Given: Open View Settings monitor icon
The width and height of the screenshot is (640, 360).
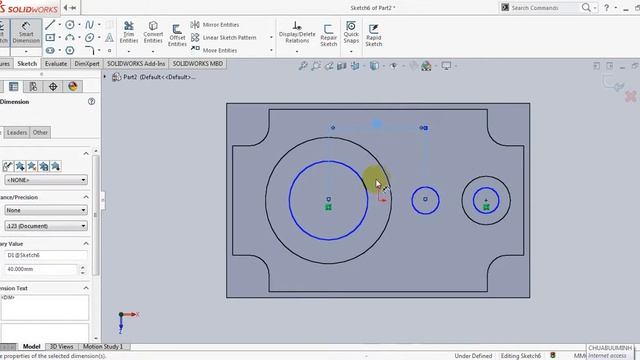Looking at the screenshot, I should 447,66.
